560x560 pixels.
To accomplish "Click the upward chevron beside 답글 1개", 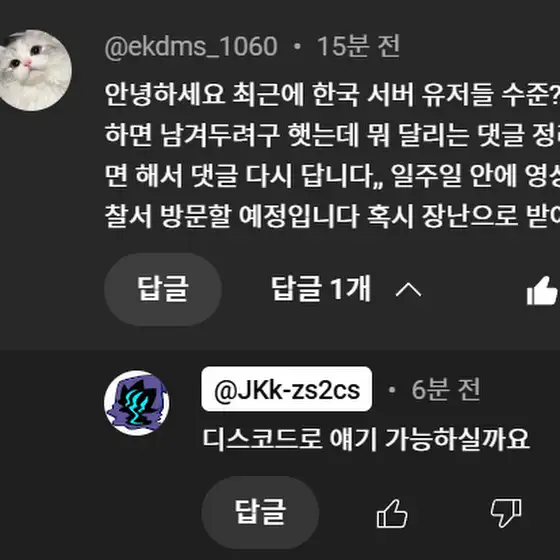I will click(408, 290).
